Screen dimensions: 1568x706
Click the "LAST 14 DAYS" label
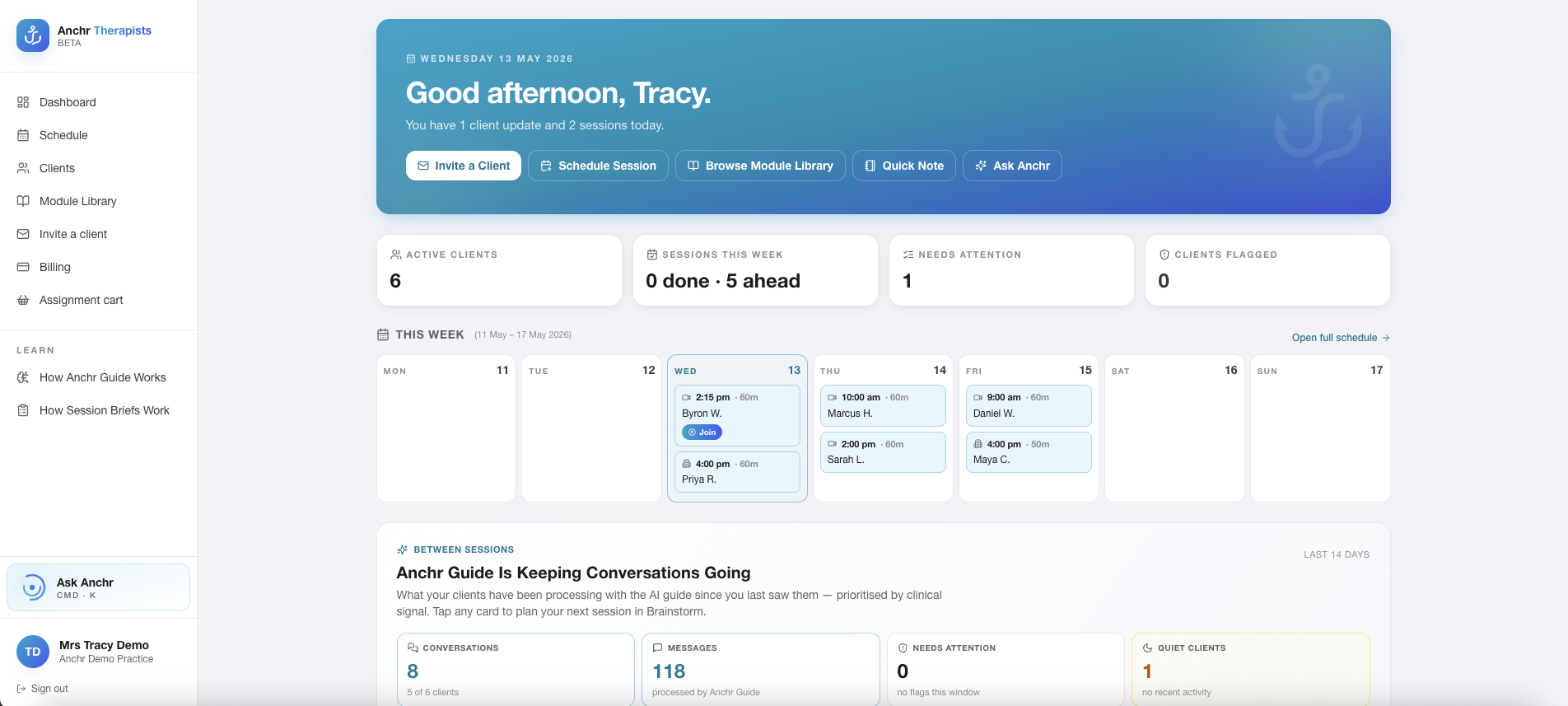[x=1337, y=554]
